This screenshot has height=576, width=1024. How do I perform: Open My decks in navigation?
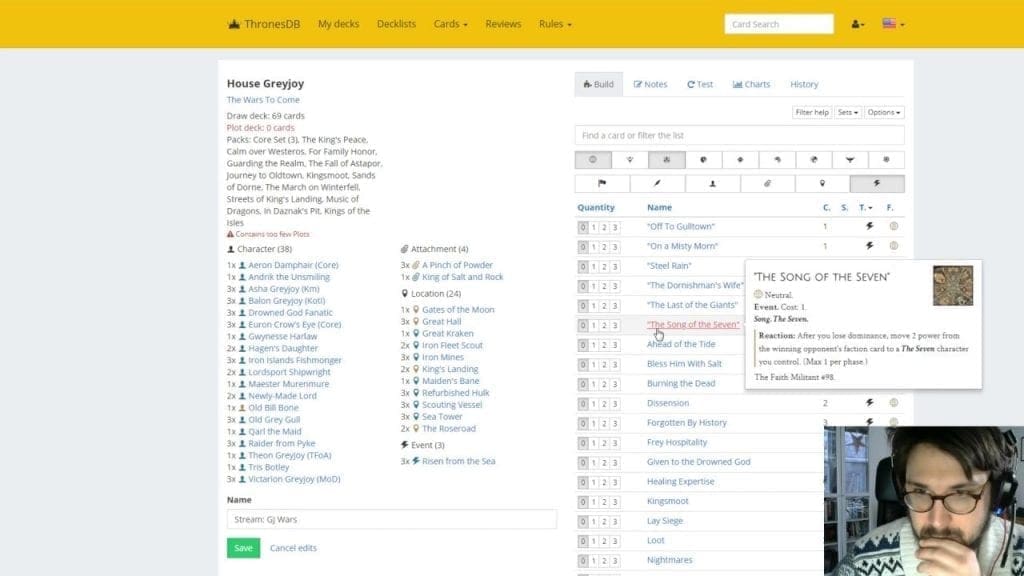pyautogui.click(x=338, y=24)
